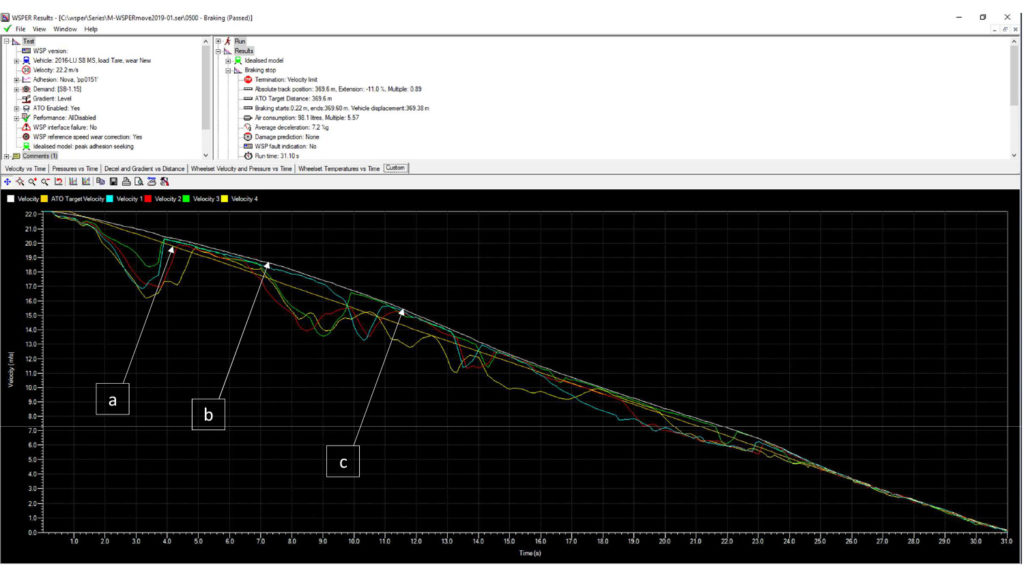The image size is (1024, 577).
Task: Click the Run time stopwatch icon
Action: (x=248, y=156)
